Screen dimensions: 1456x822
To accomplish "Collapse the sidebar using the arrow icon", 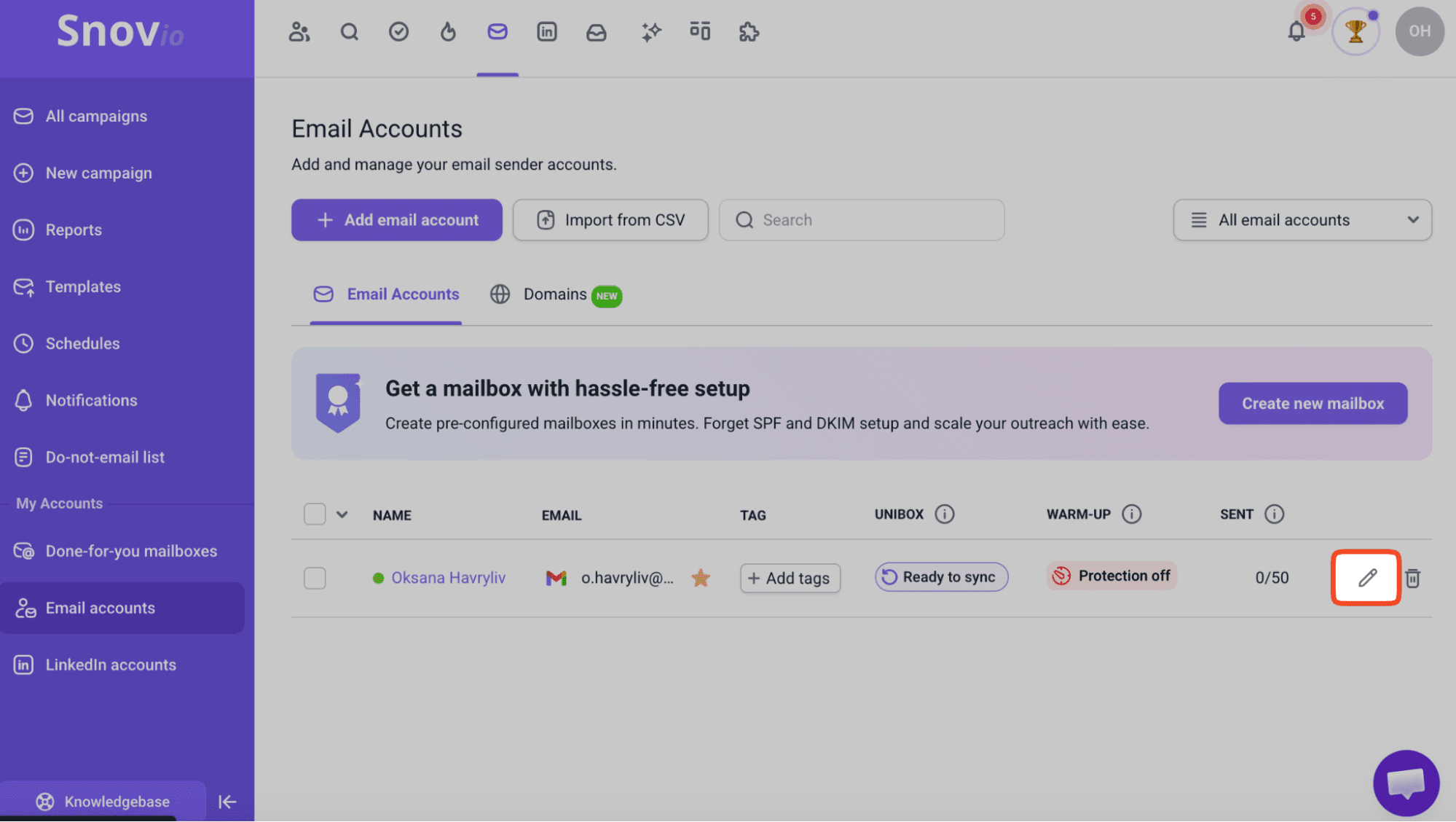I will 227,802.
